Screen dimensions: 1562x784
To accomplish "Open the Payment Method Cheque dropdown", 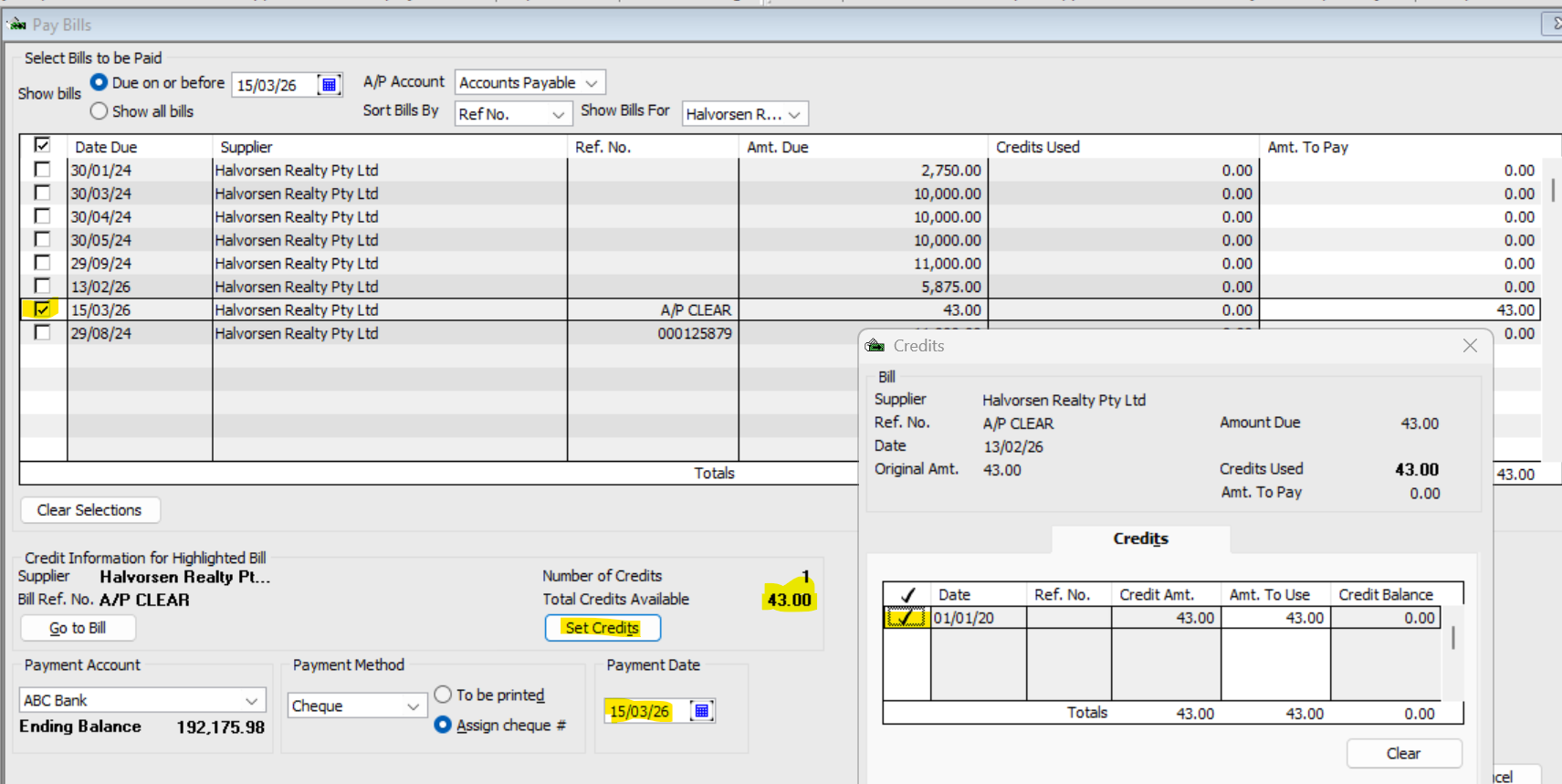I will tap(413, 706).
